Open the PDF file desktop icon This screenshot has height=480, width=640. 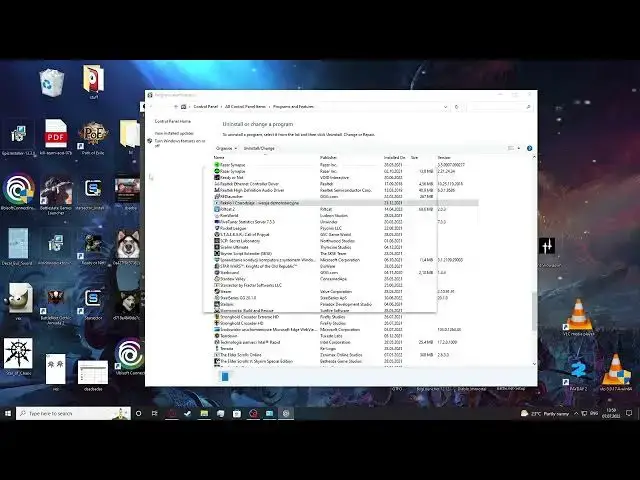click(x=56, y=134)
